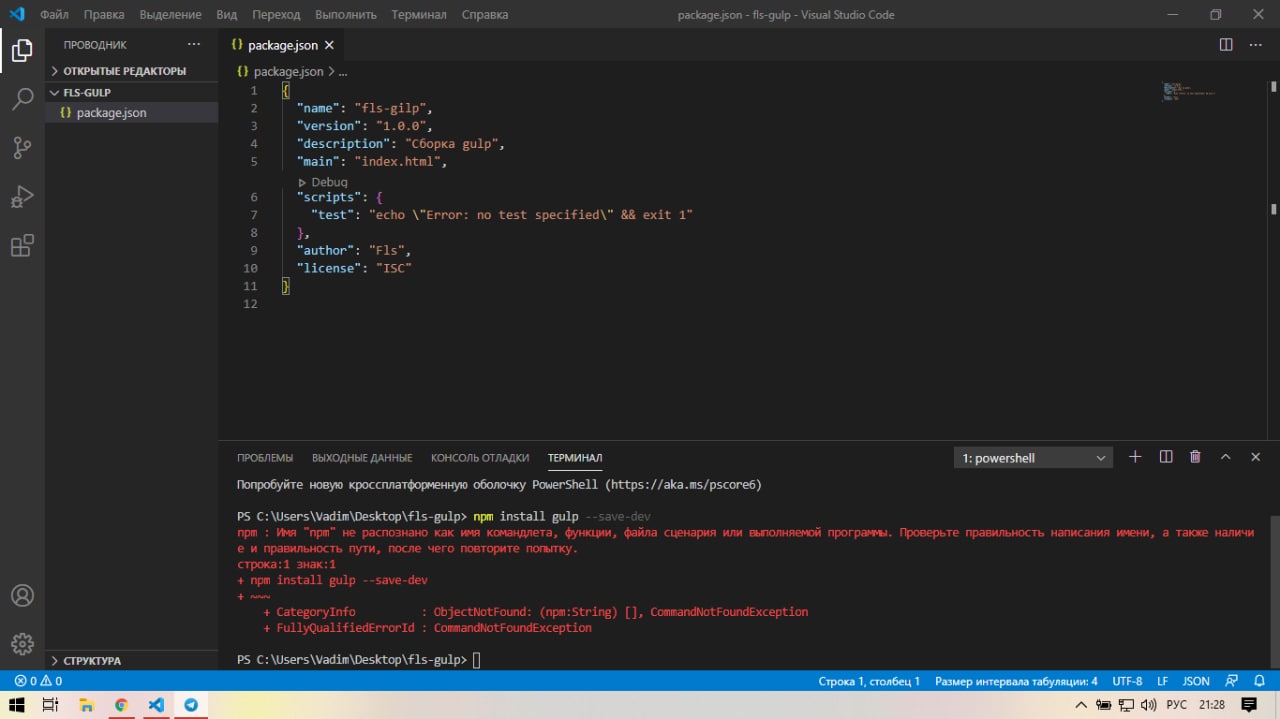Collapse the FLS-GULP folder section
The width and height of the screenshot is (1280, 719).
pos(131,92)
